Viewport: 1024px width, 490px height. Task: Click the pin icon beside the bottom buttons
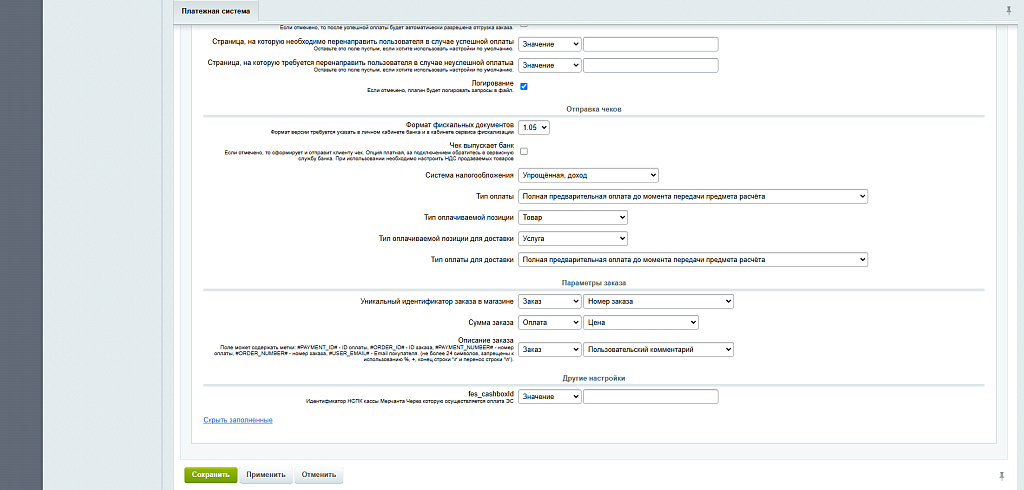tap(1001, 475)
